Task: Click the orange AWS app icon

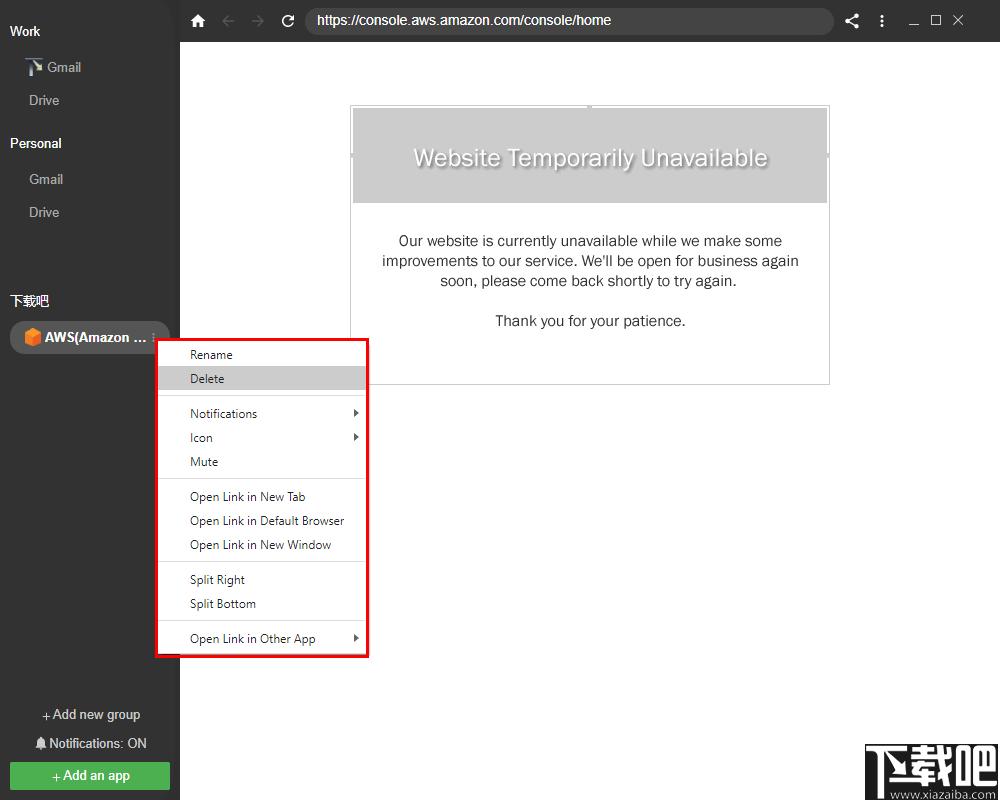Action: [x=33, y=337]
